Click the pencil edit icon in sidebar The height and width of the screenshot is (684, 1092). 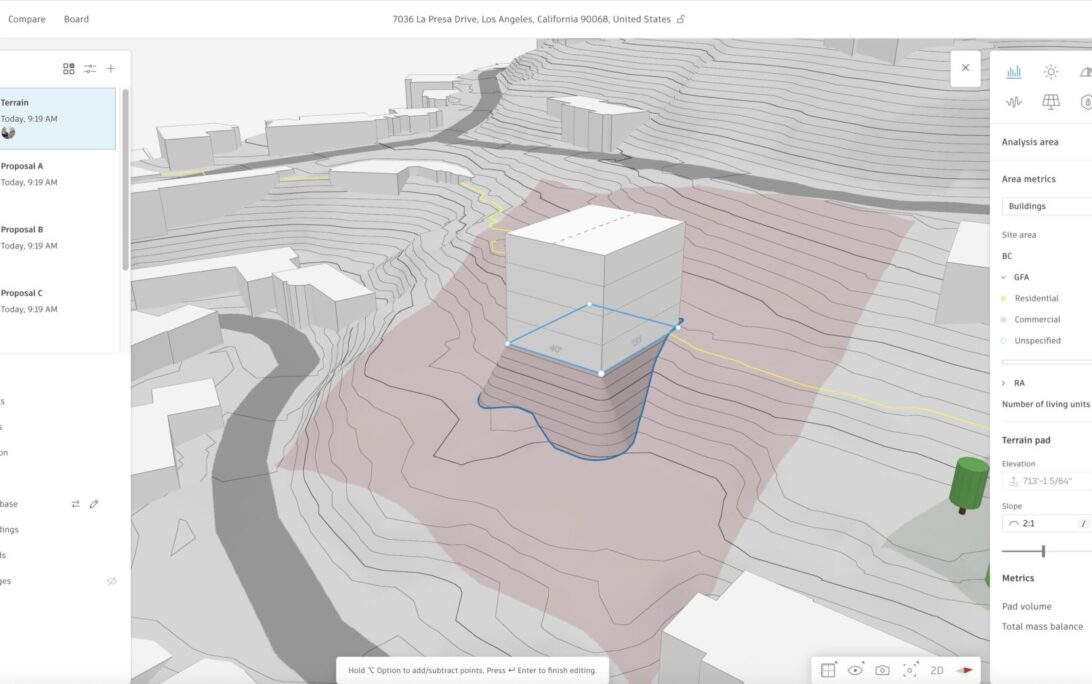pyautogui.click(x=94, y=504)
